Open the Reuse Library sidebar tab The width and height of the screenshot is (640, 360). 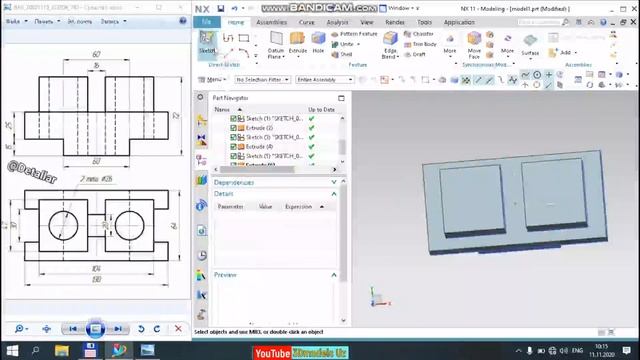pos(202,180)
